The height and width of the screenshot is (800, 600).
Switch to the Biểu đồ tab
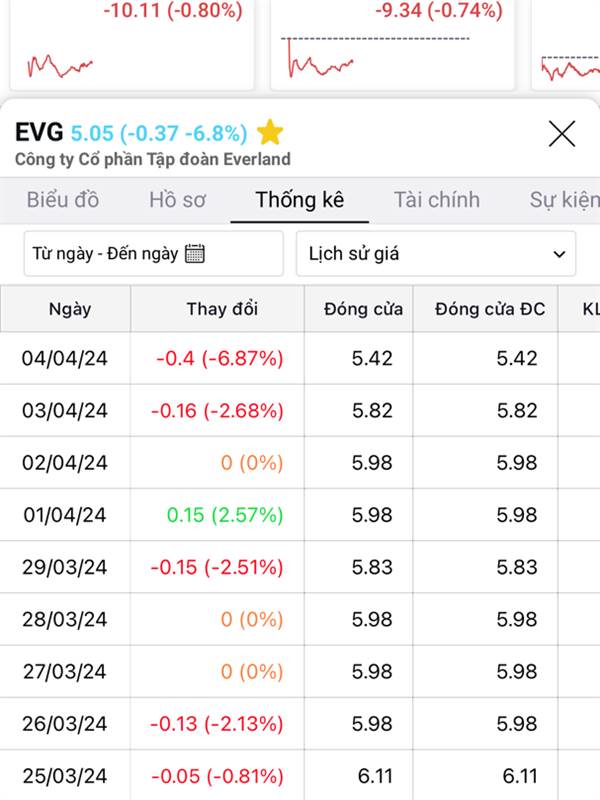tap(63, 200)
